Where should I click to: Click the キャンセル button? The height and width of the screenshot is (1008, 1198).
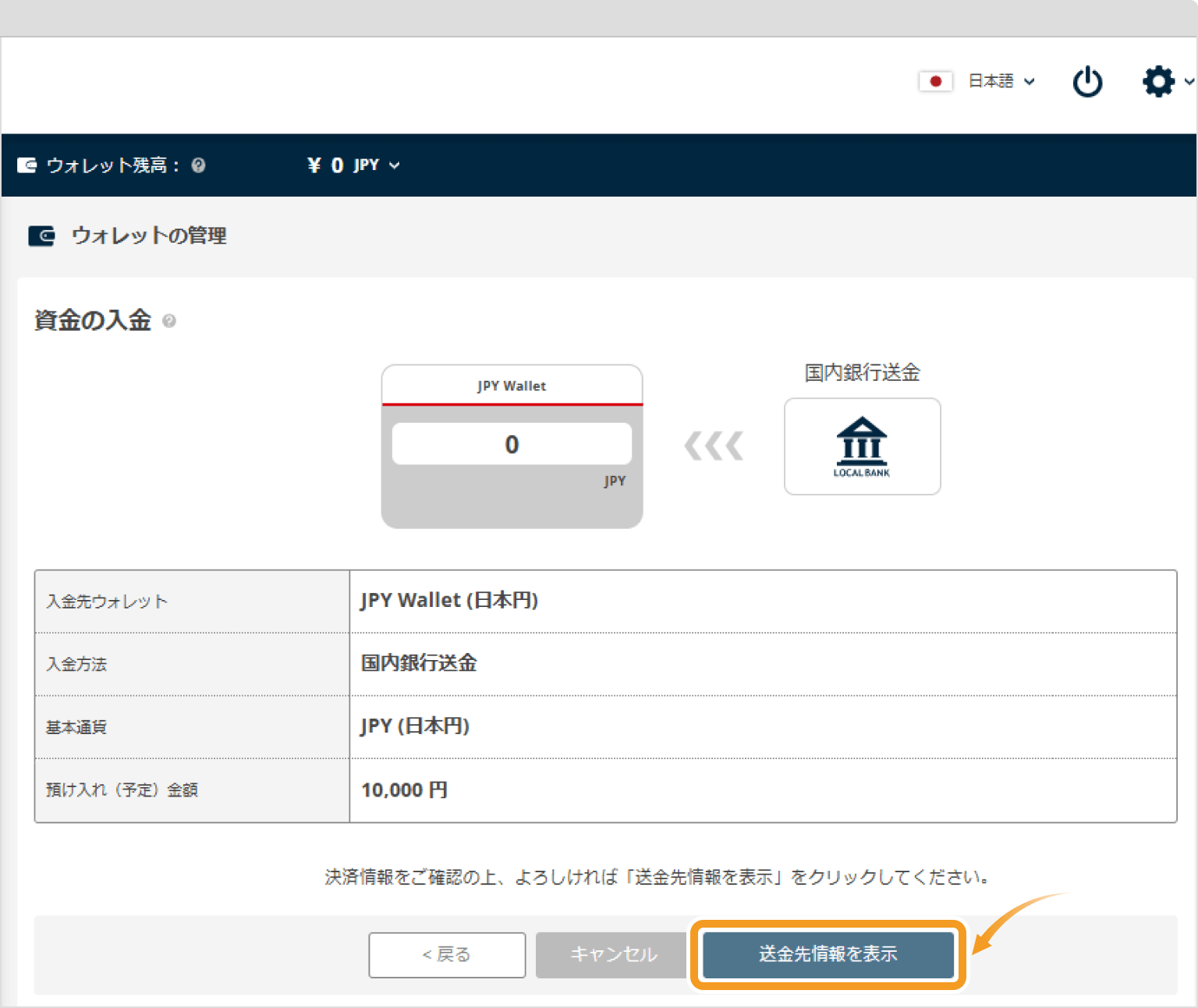pos(611,955)
